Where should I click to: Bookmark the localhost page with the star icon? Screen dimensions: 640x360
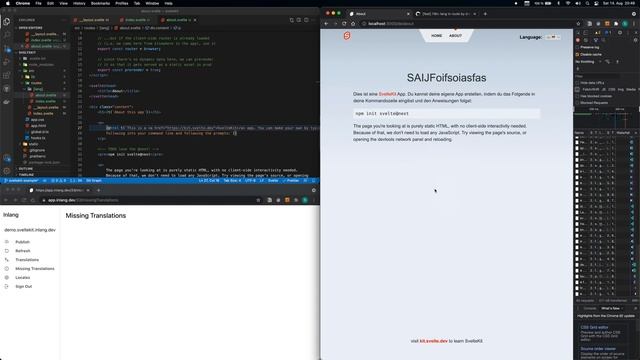click(x=578, y=24)
